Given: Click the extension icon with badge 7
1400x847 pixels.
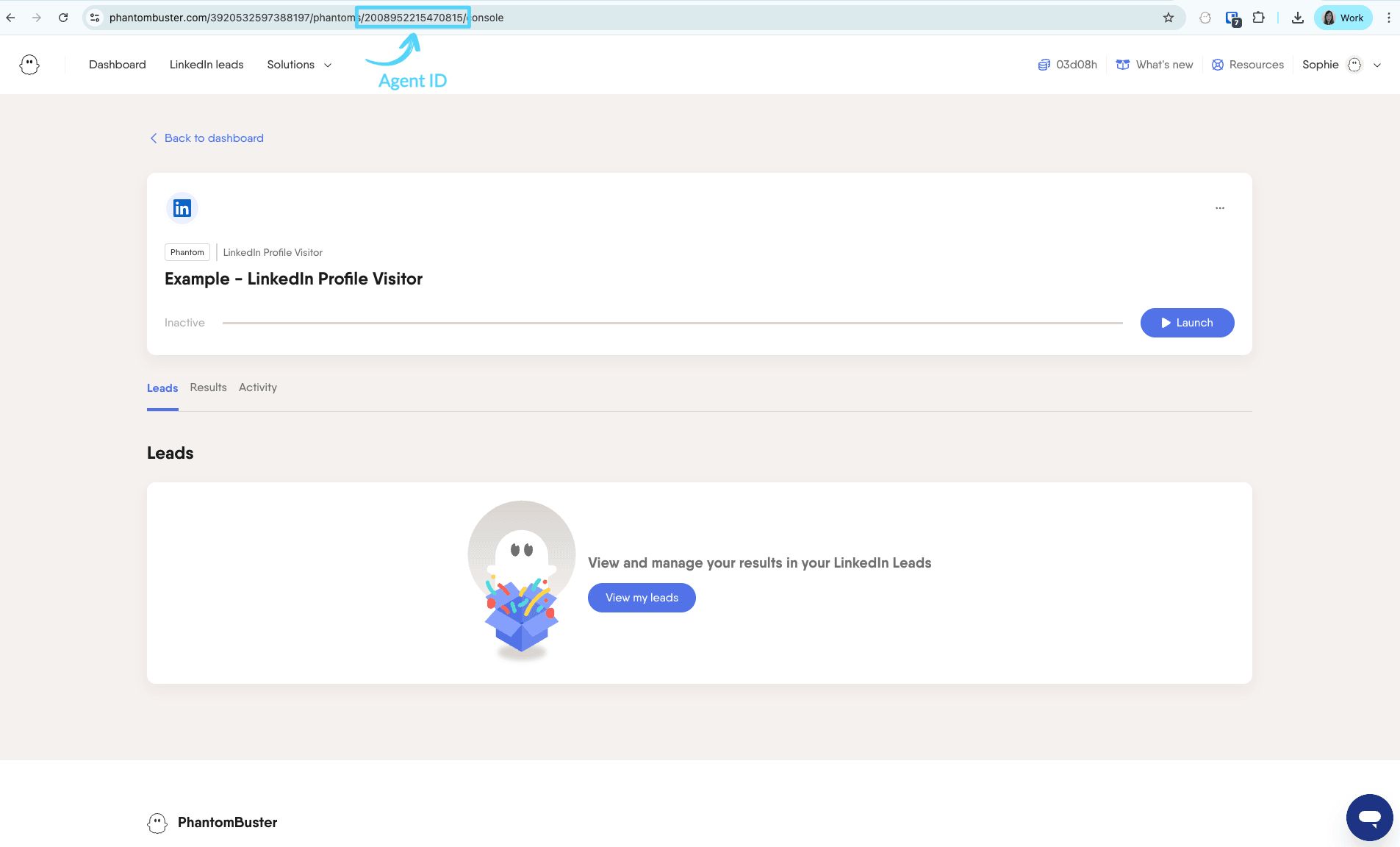Looking at the screenshot, I should point(1233,18).
